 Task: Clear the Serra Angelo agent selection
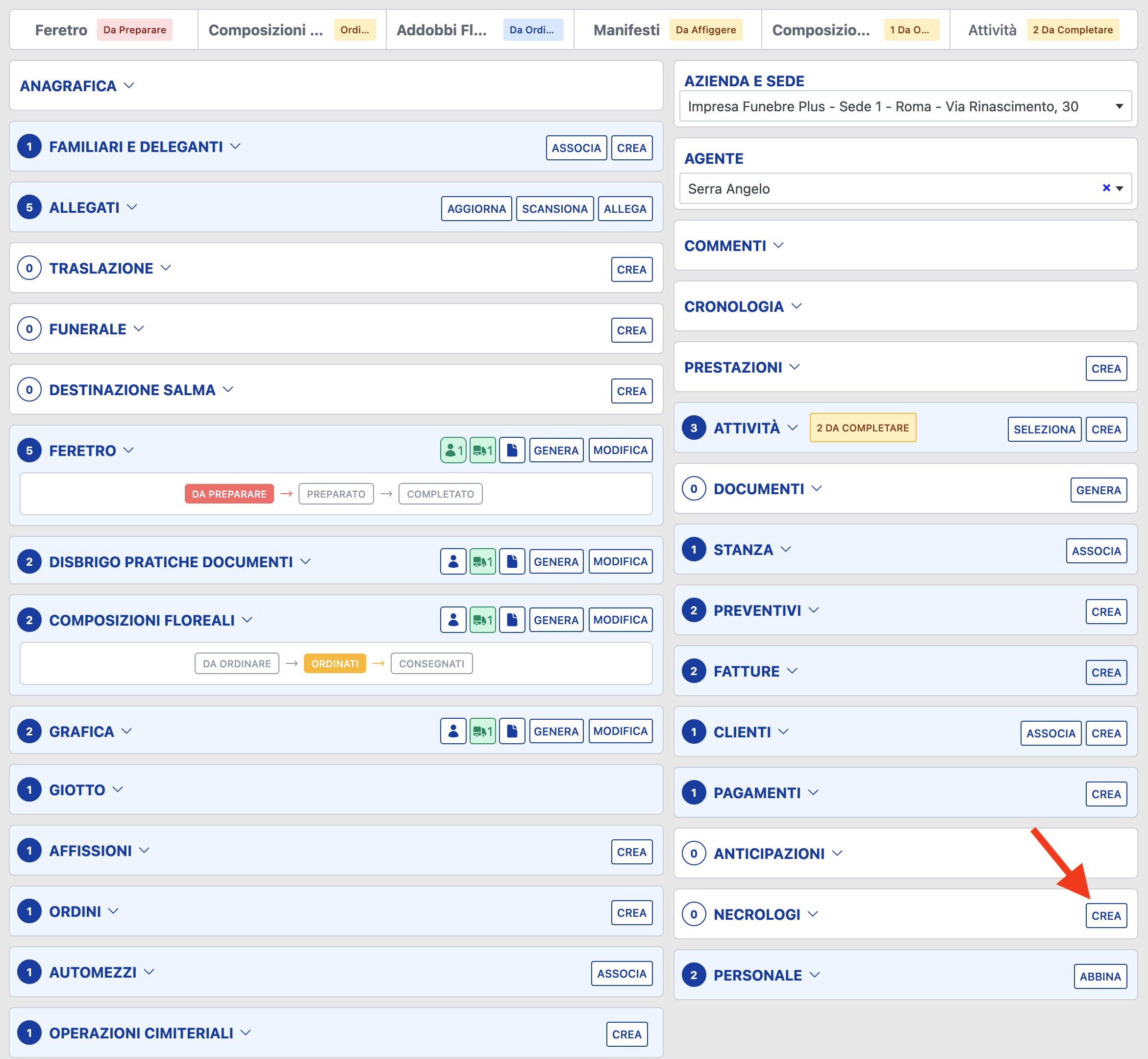[x=1106, y=188]
